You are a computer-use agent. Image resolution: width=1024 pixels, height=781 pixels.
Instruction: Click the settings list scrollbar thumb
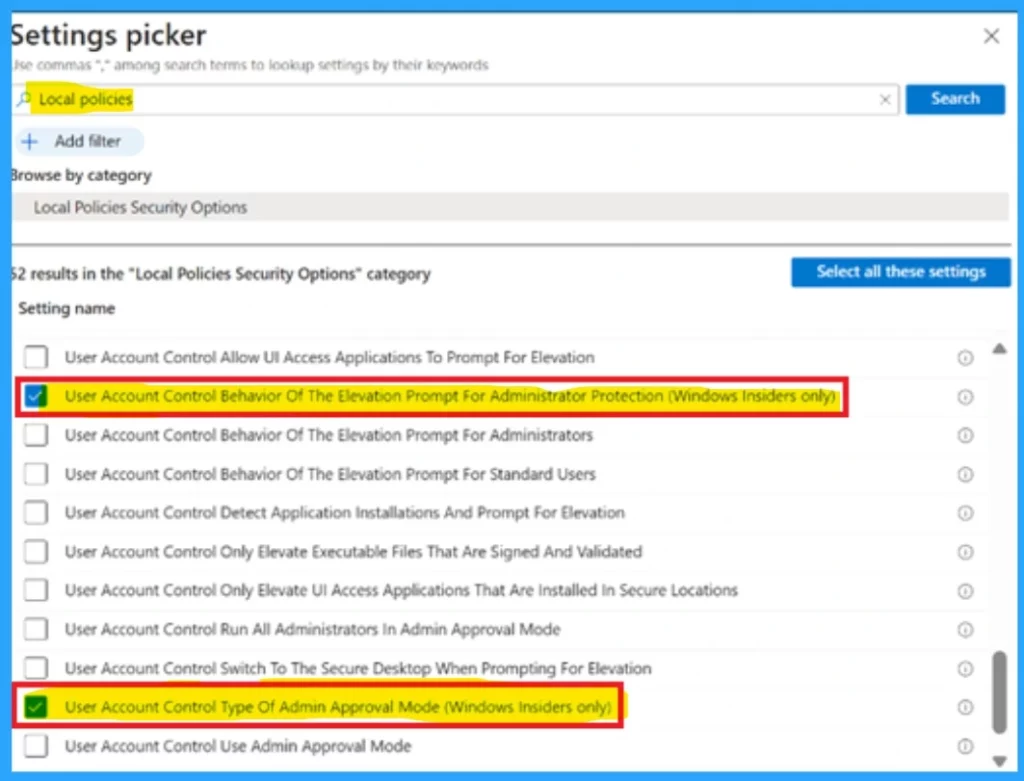click(999, 692)
